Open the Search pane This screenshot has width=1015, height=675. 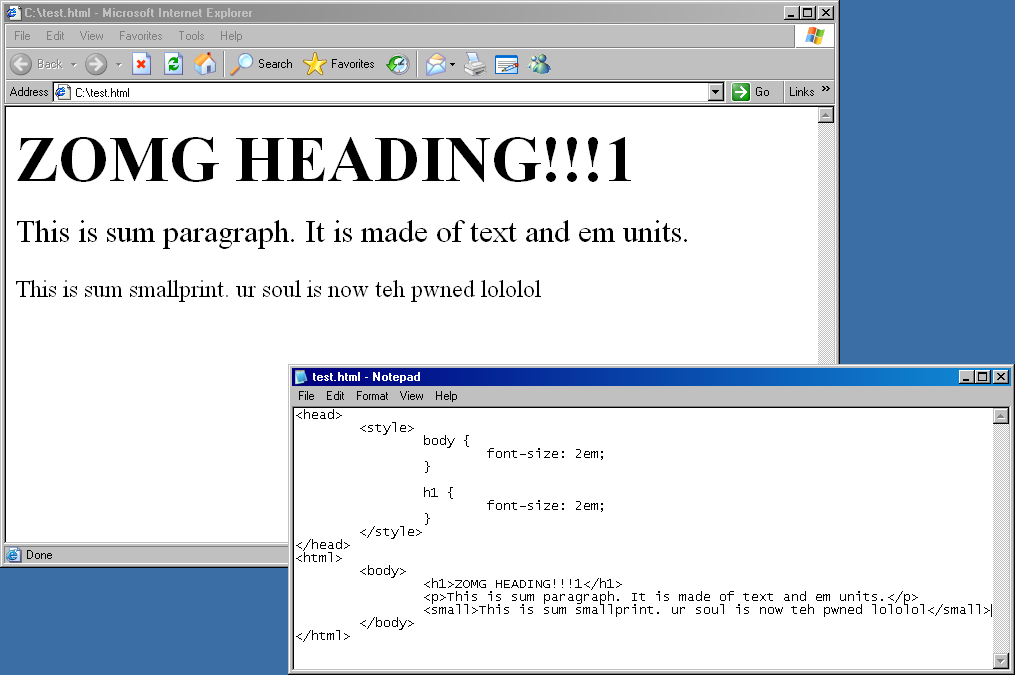262,64
